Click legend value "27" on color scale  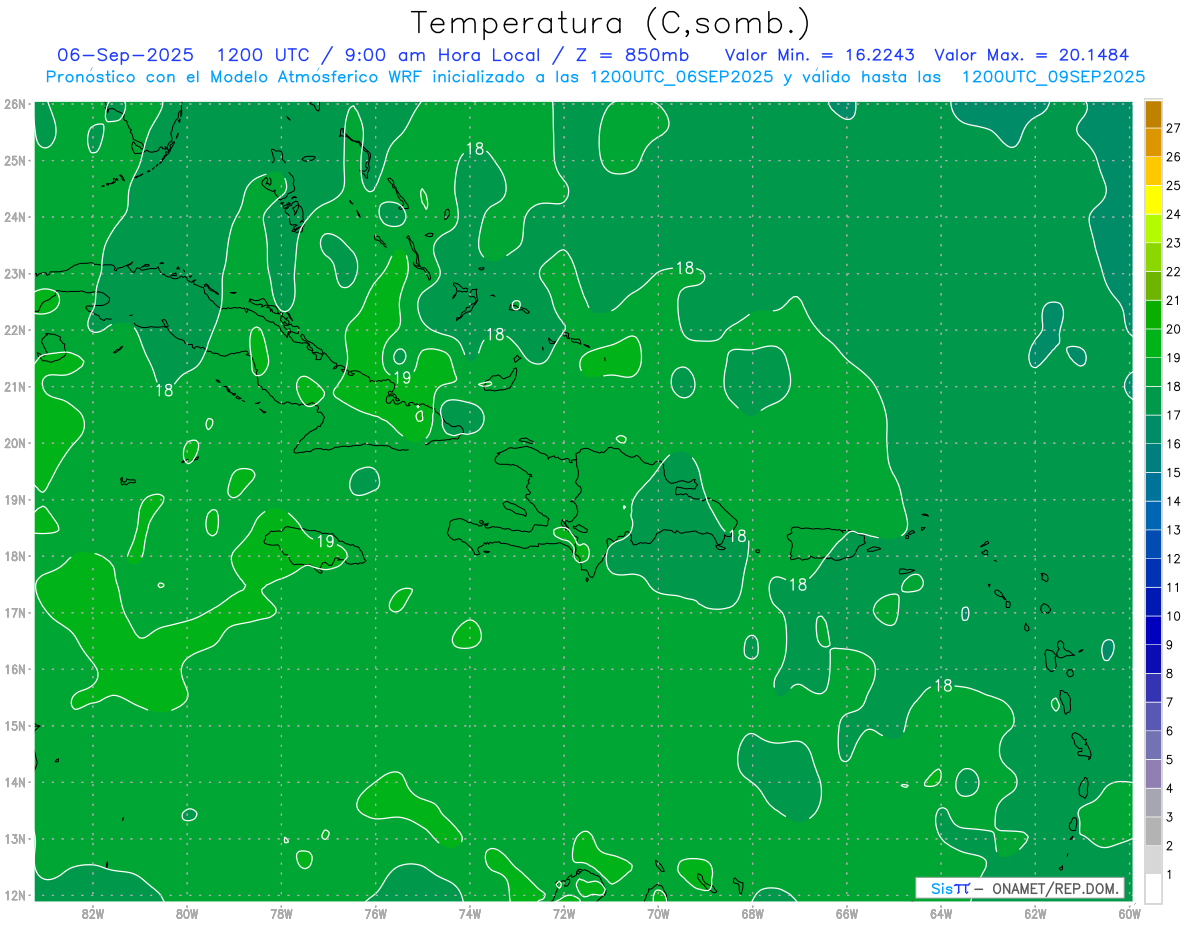[x=1174, y=128]
